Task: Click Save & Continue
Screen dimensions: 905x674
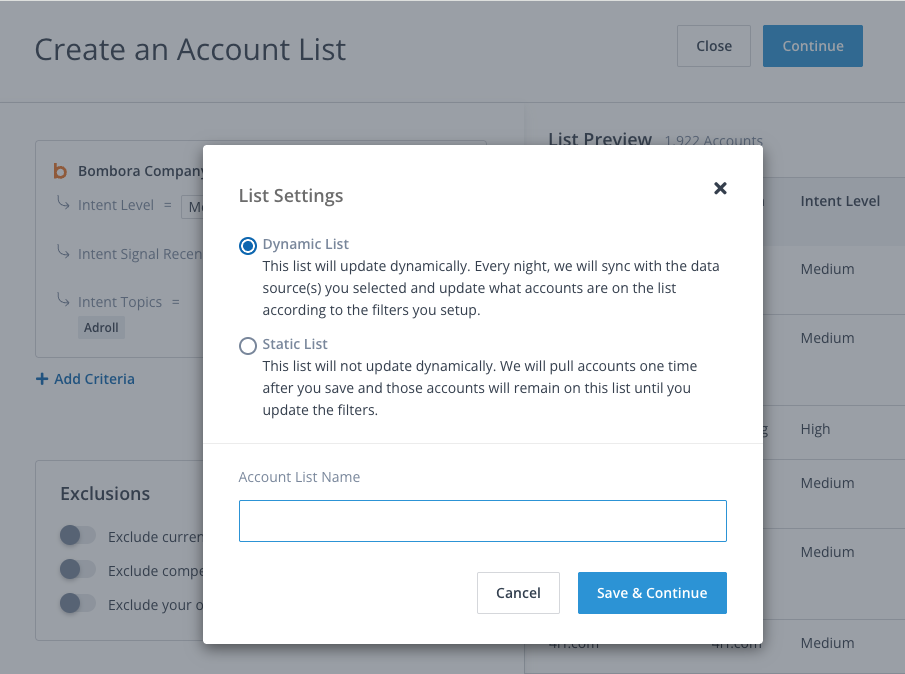Action: coord(652,593)
